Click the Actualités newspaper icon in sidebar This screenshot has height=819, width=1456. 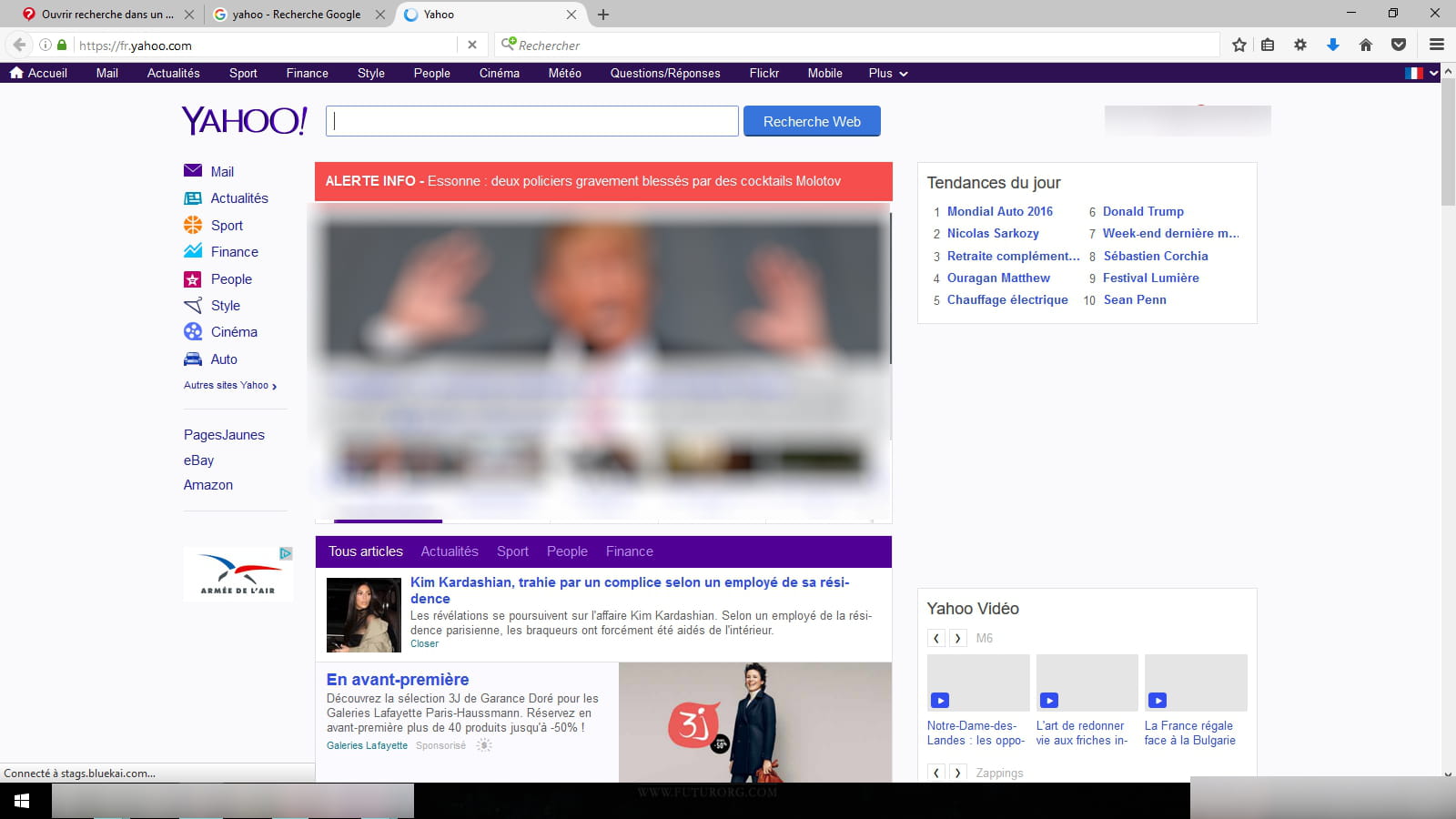tap(193, 198)
